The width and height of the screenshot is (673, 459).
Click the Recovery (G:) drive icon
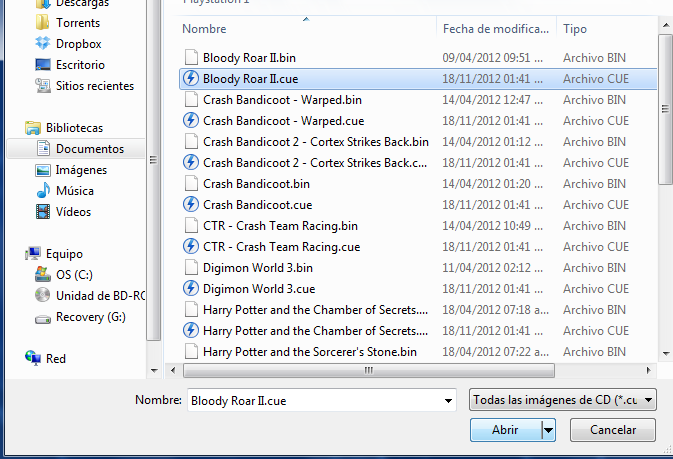point(42,318)
